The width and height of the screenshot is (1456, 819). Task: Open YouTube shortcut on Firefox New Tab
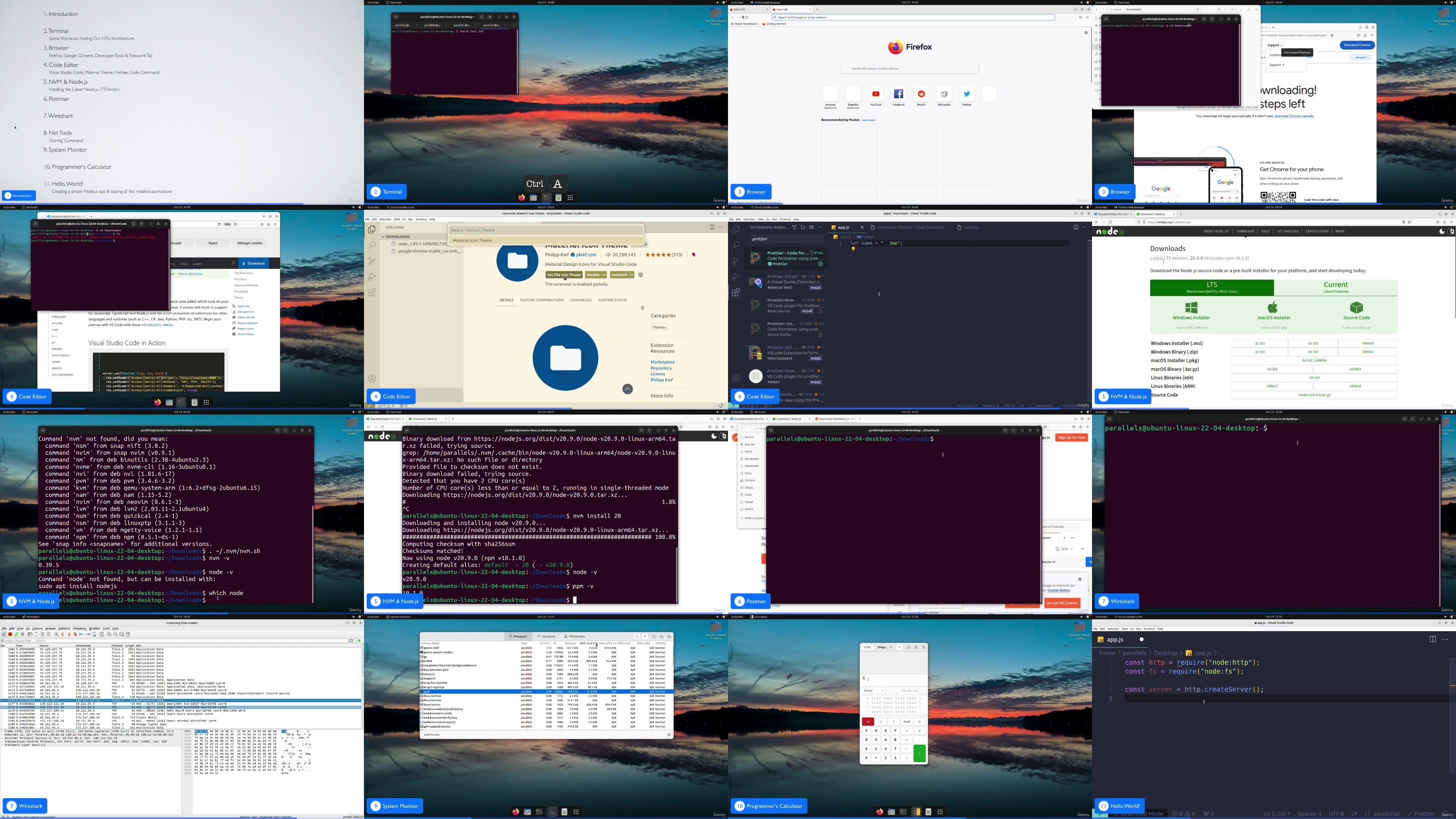click(x=875, y=94)
